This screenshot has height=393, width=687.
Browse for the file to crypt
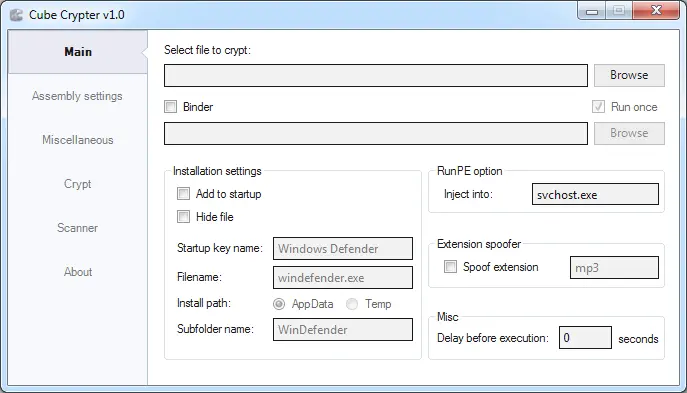coord(629,75)
